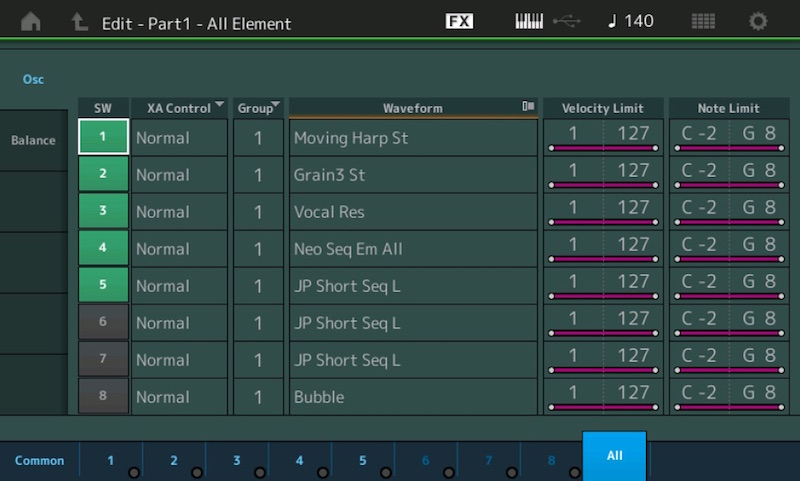The height and width of the screenshot is (481, 800).
Task: Tap the USB connection icon
Action: [x=567, y=21]
